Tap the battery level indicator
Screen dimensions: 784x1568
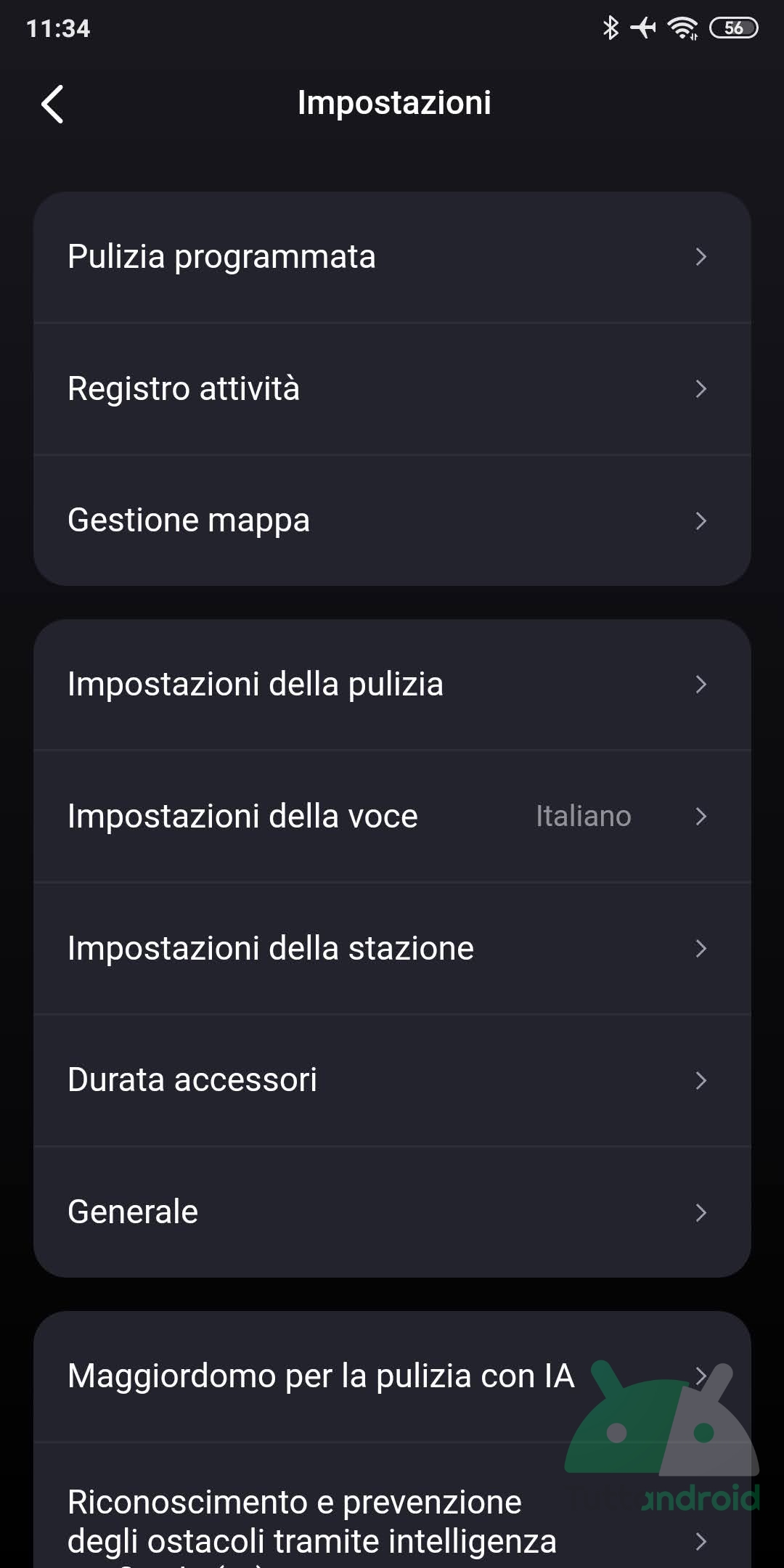733,28
